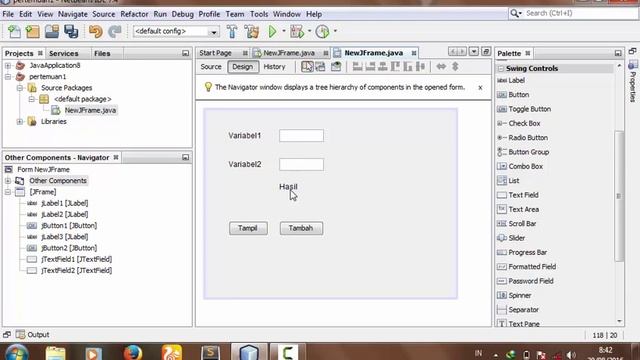Toggle Selection Mode in design toolbar
Screen dimensions: 640x360
click(307, 67)
